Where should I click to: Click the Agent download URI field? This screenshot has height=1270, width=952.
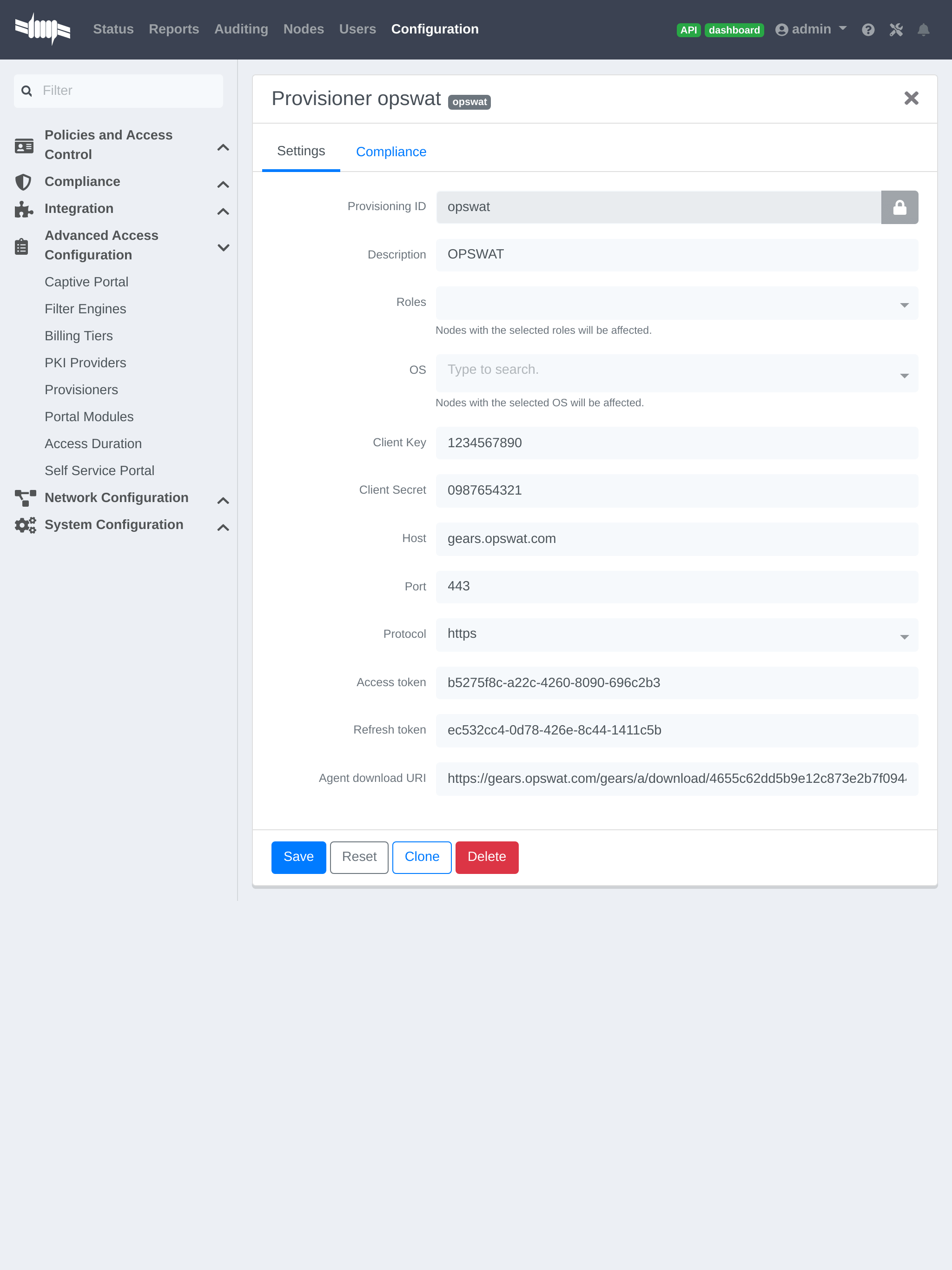click(676, 779)
